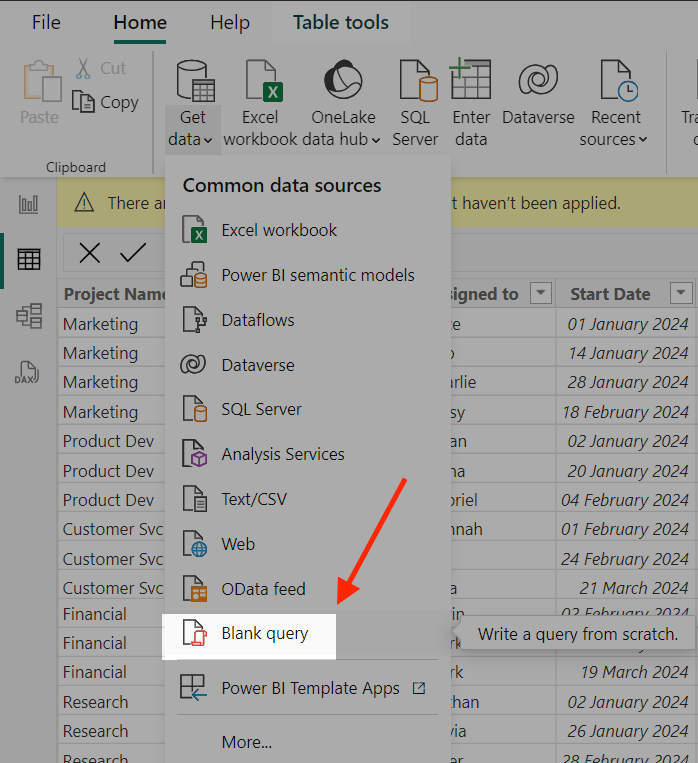Click the cell 01 January 2024
The height and width of the screenshot is (763, 698).
pyautogui.click(x=627, y=324)
